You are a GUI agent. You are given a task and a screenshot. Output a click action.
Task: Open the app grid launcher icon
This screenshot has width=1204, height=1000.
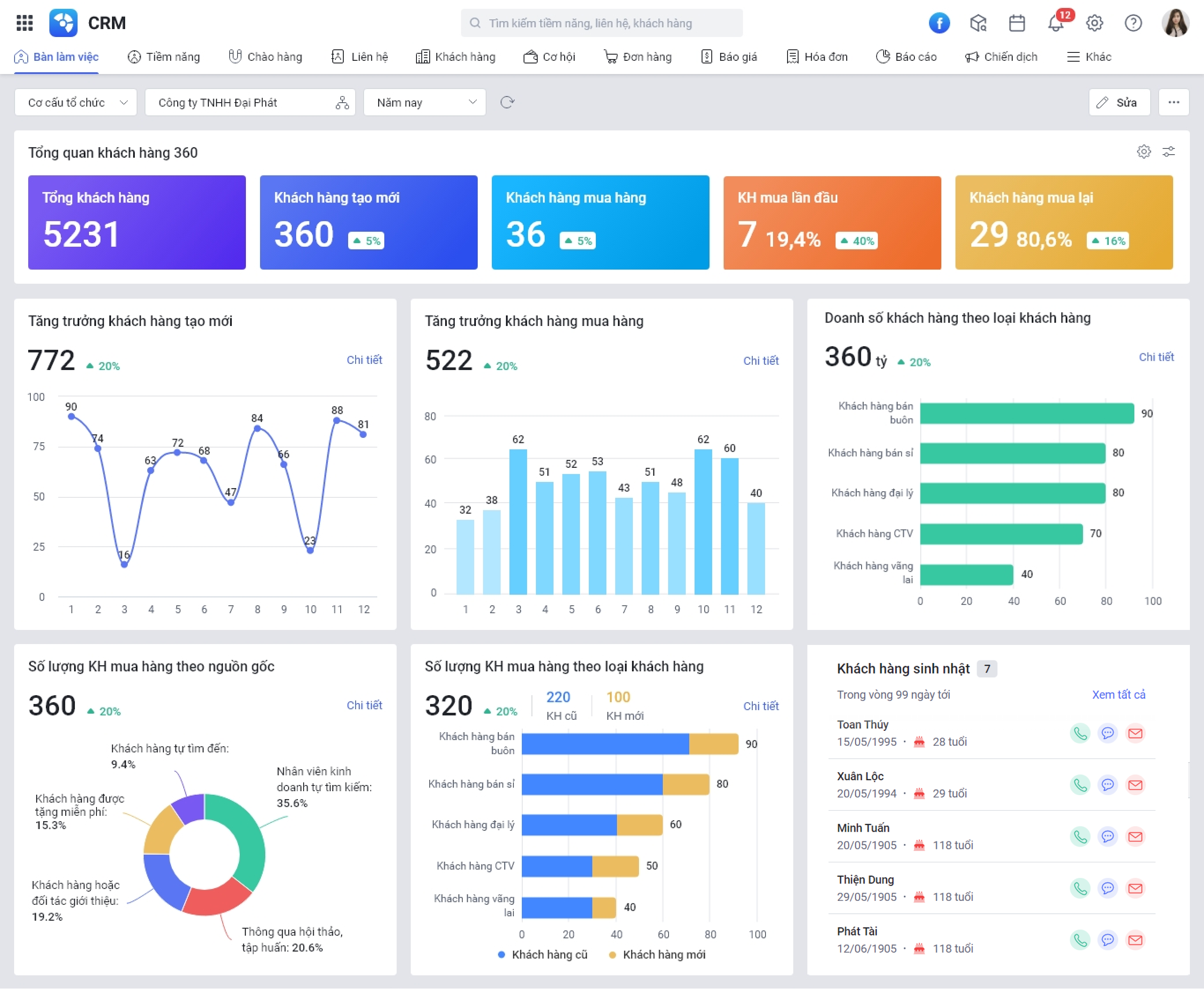click(24, 23)
